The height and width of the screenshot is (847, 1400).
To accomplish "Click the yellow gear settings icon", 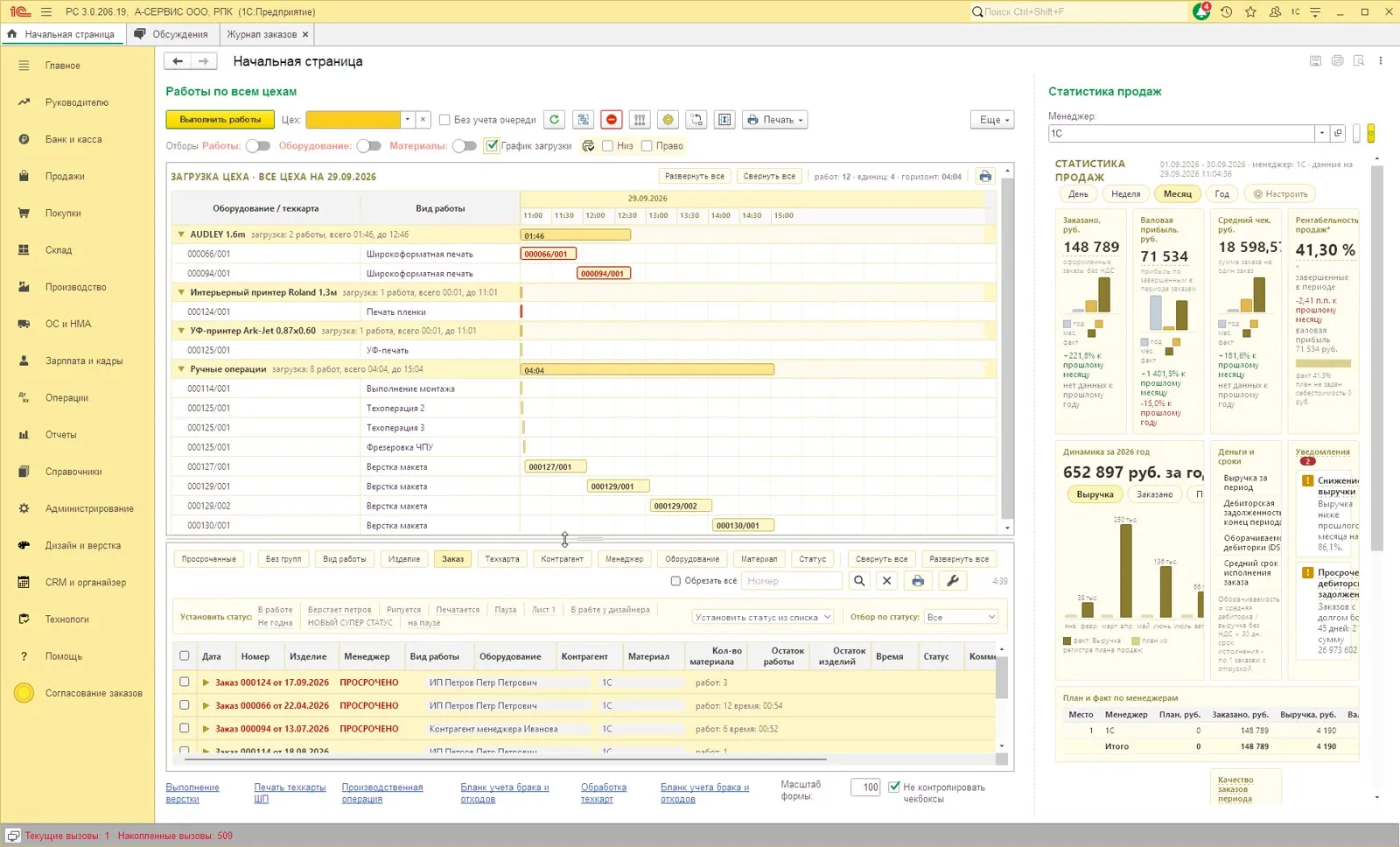I will pyautogui.click(x=668, y=120).
